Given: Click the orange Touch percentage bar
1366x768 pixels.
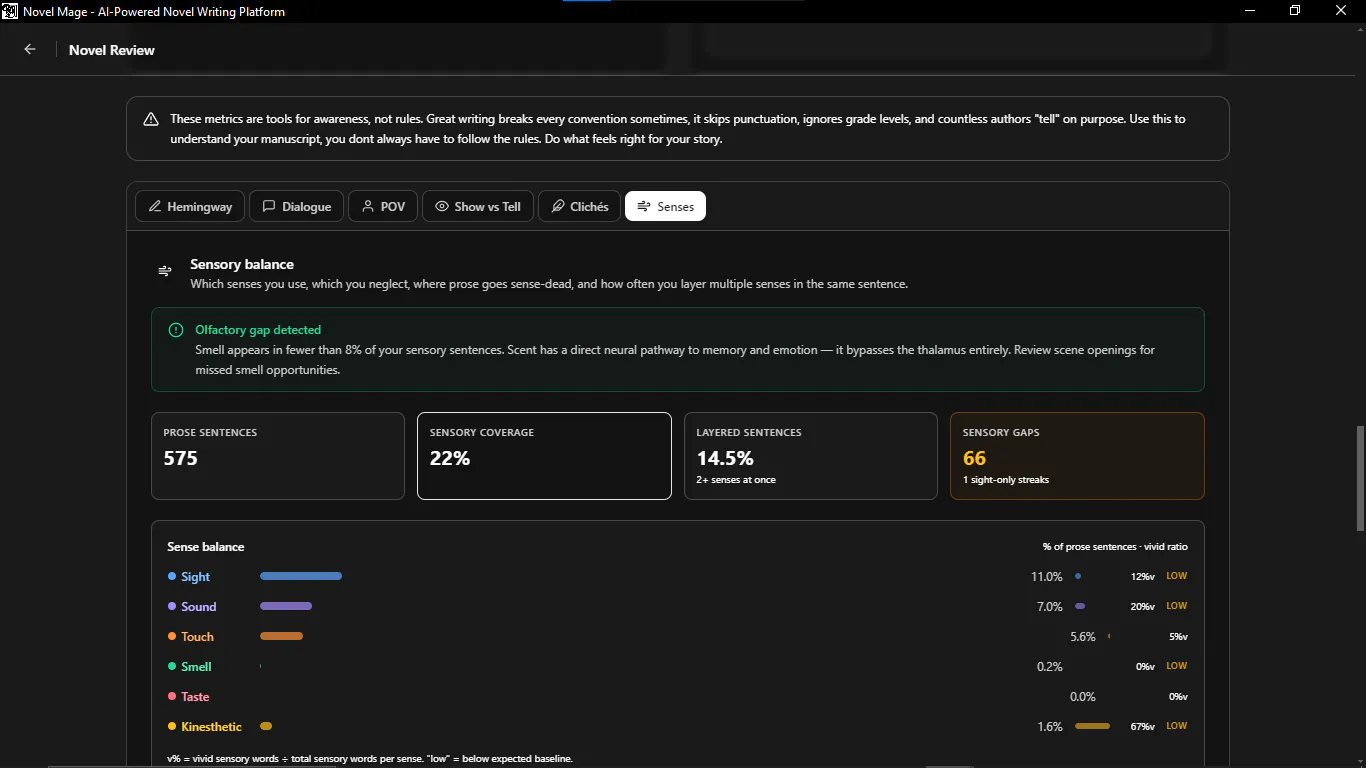Looking at the screenshot, I should 281,636.
